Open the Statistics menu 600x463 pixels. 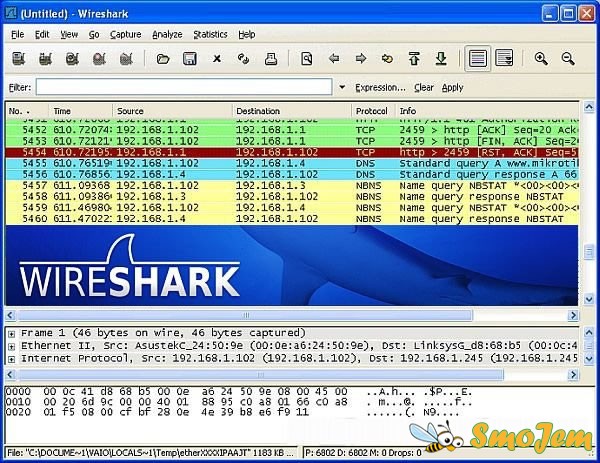[x=210, y=34]
